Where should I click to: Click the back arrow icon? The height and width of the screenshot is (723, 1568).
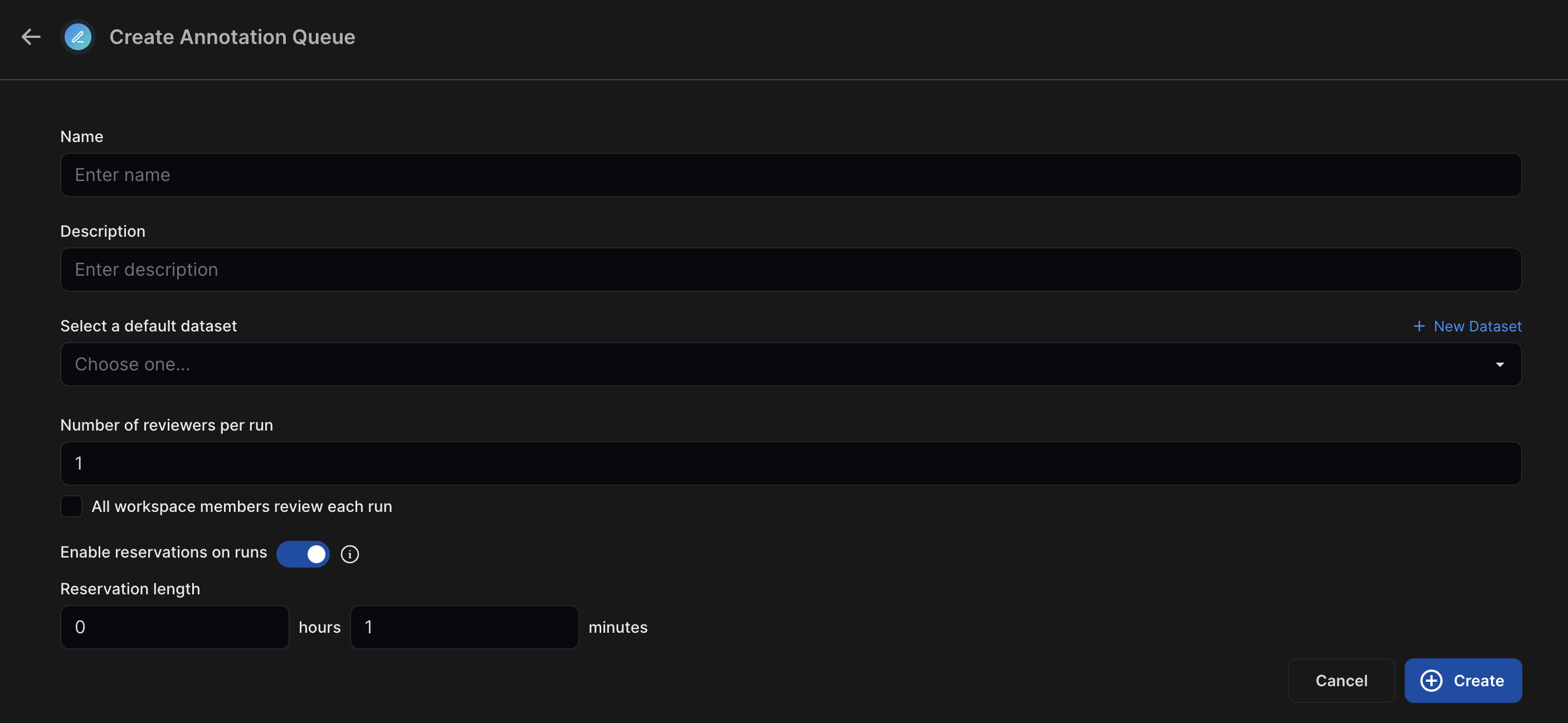tap(31, 37)
